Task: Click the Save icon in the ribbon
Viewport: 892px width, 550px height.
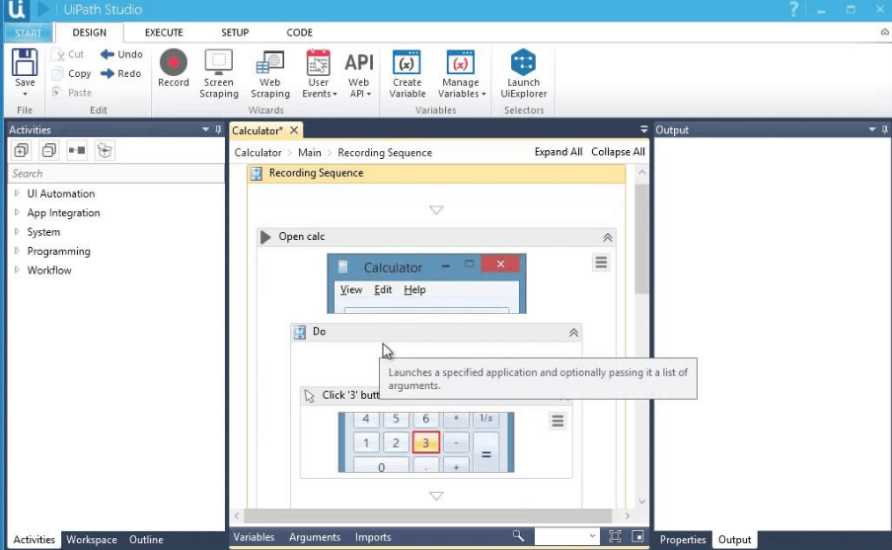Action: 25,63
